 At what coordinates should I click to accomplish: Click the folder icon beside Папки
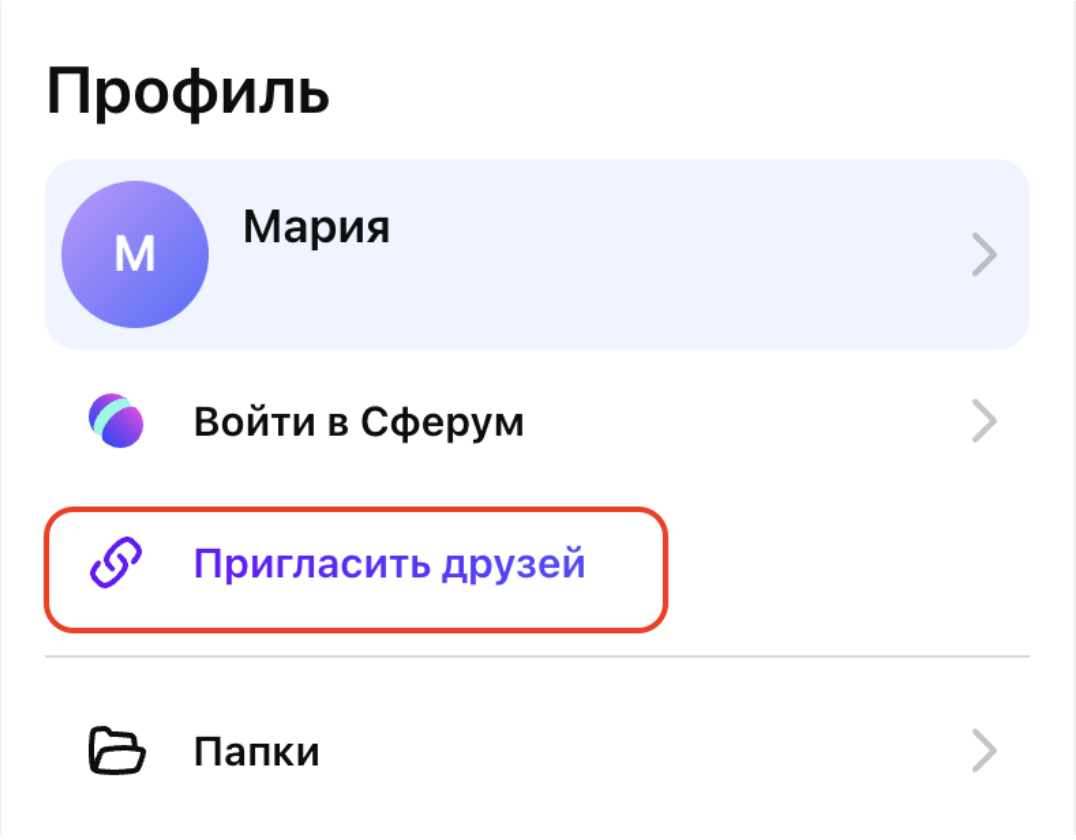[x=116, y=749]
